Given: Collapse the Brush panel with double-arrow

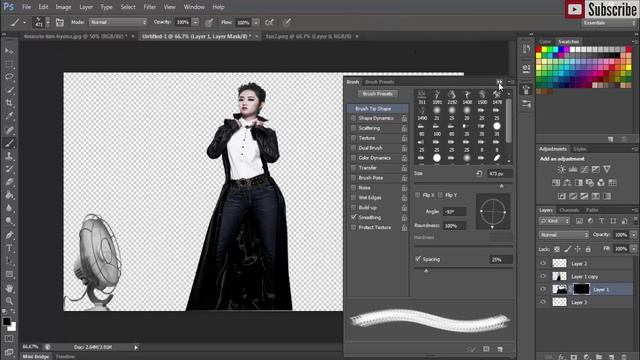Looking at the screenshot, I should tap(499, 82).
